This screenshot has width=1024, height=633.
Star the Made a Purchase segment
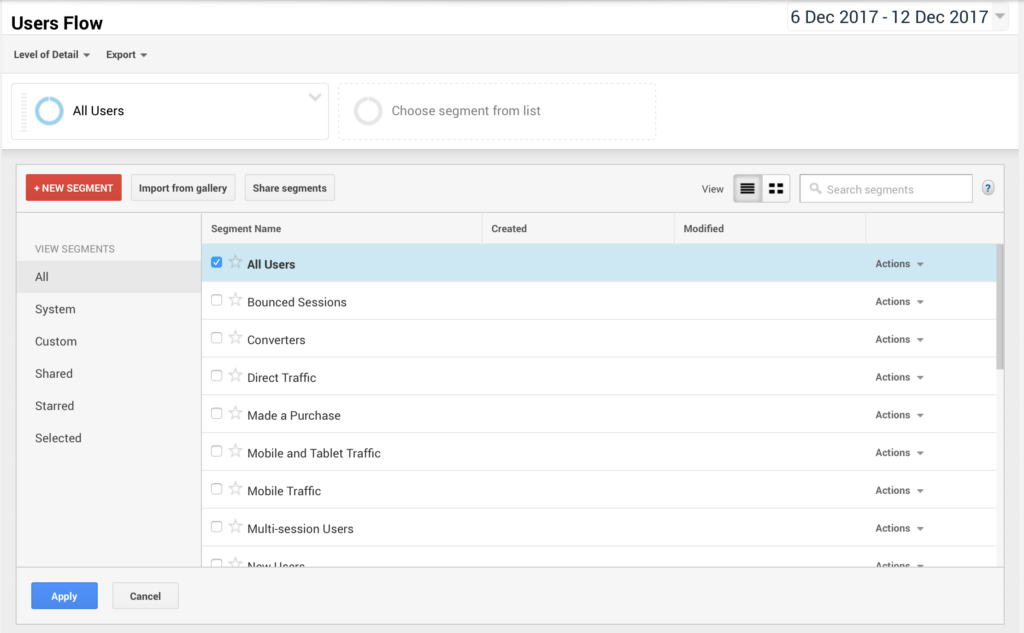(235, 414)
